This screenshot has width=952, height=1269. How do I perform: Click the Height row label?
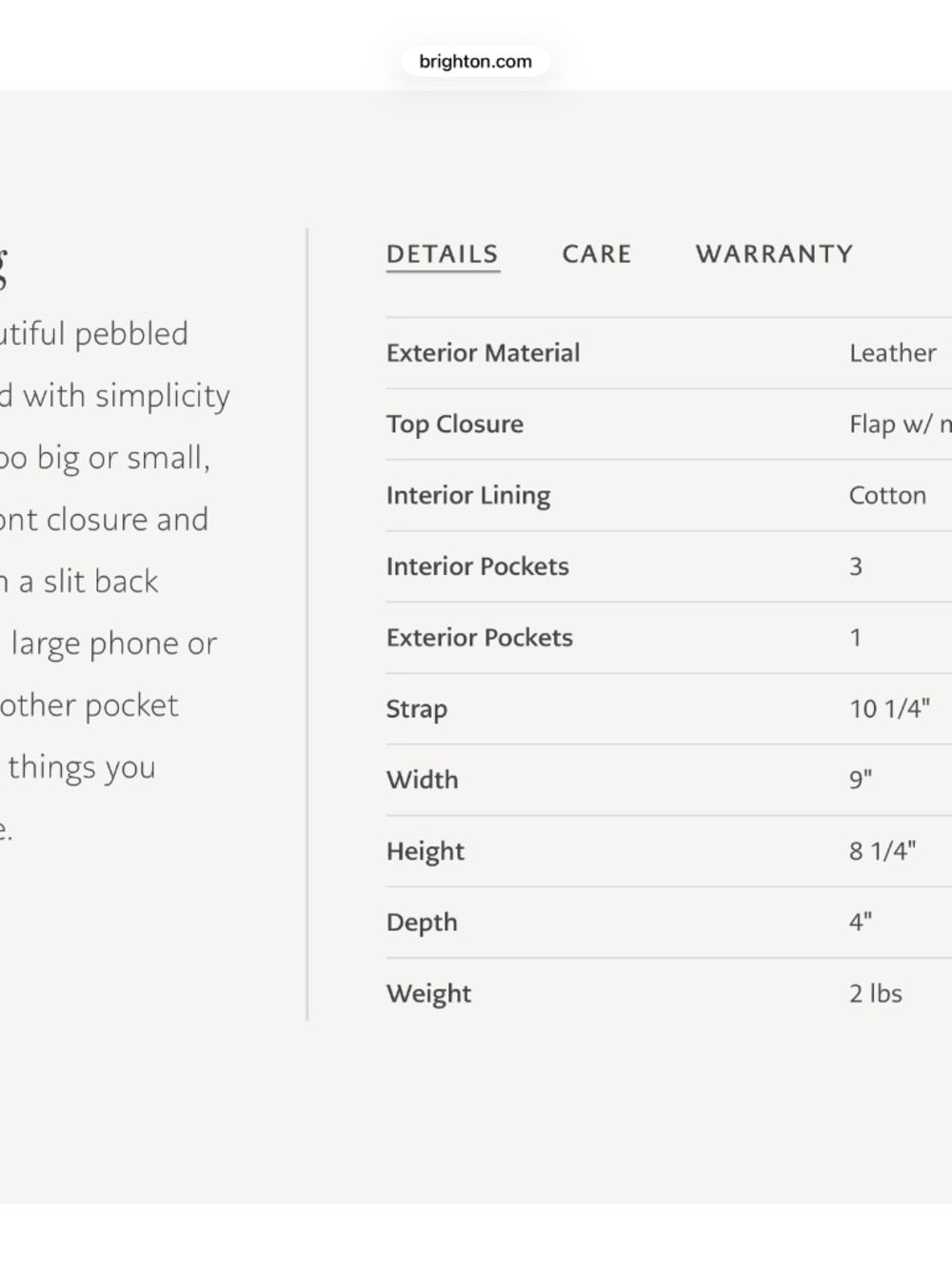click(x=425, y=852)
